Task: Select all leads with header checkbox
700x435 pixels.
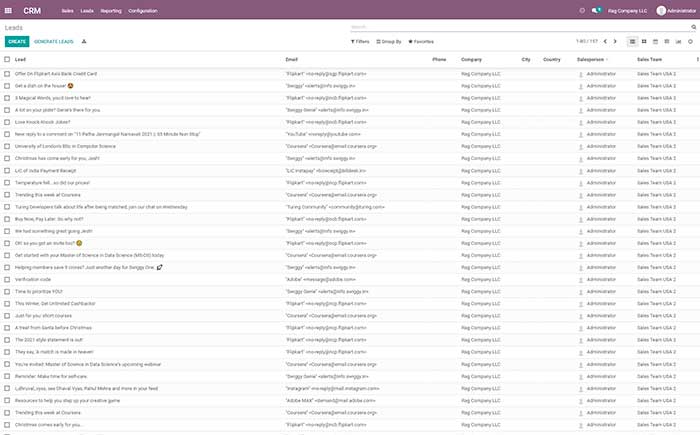Action: click(x=7, y=59)
